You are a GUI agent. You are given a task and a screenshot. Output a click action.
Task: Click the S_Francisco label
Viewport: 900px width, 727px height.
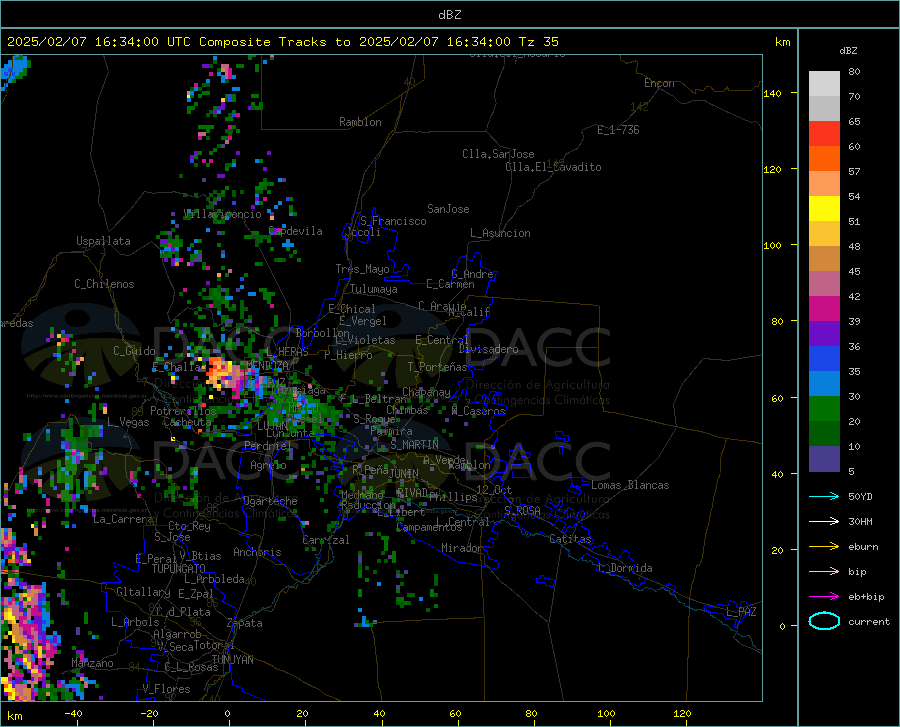tap(393, 221)
